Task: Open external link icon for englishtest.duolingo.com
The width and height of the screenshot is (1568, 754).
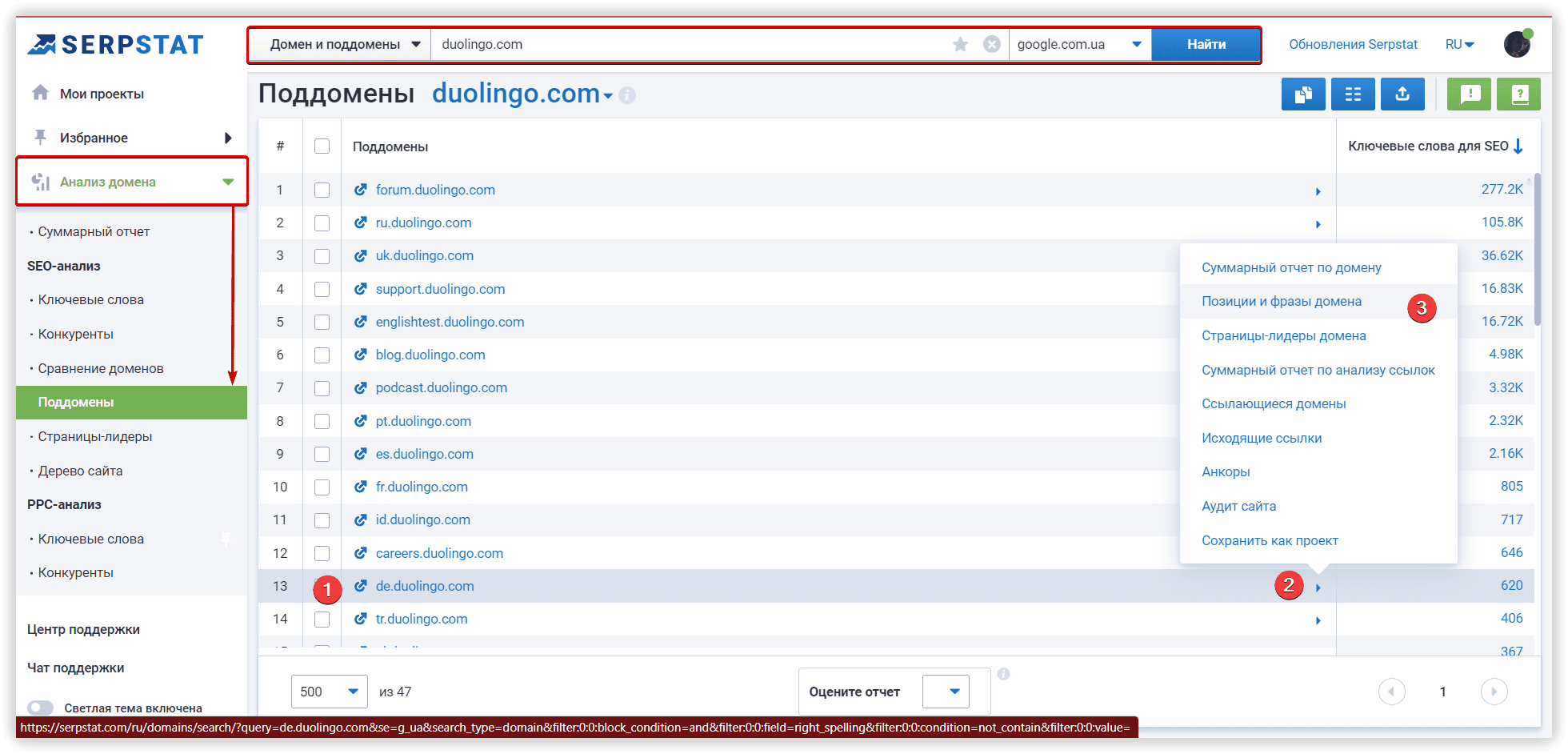Action: (x=361, y=322)
